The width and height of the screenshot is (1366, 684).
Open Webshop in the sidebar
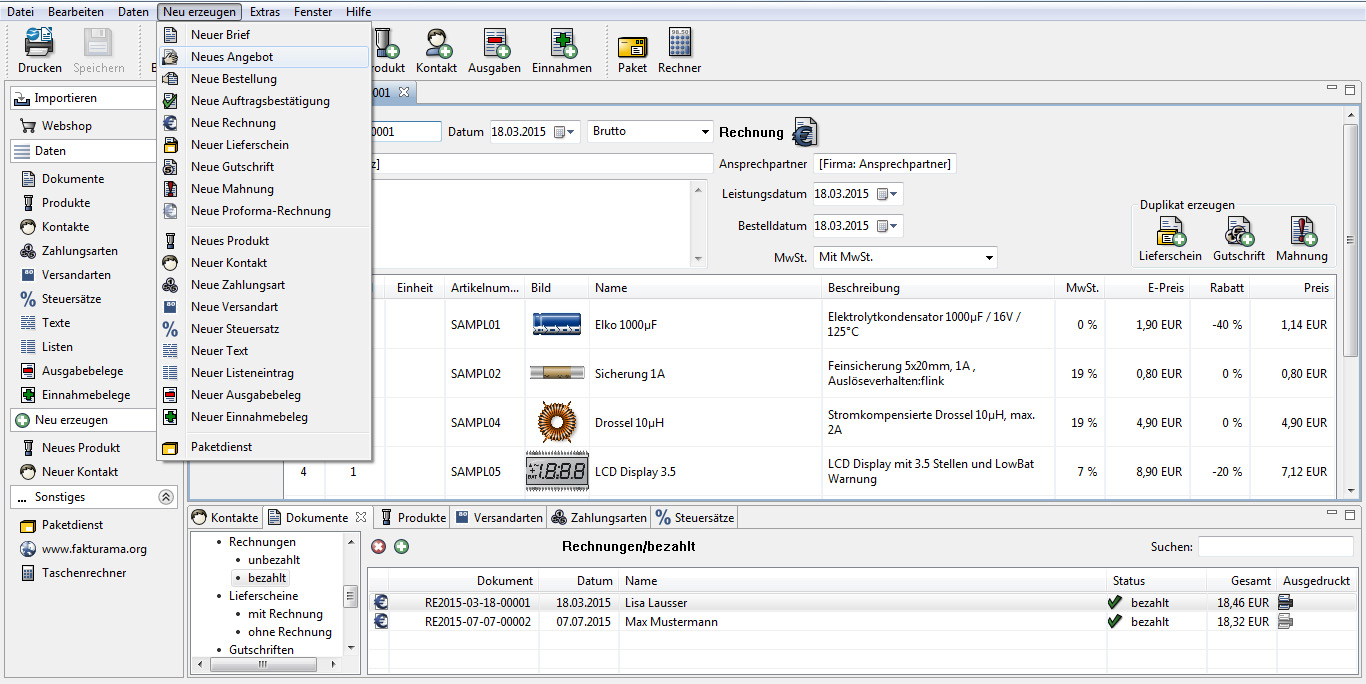click(x=66, y=126)
